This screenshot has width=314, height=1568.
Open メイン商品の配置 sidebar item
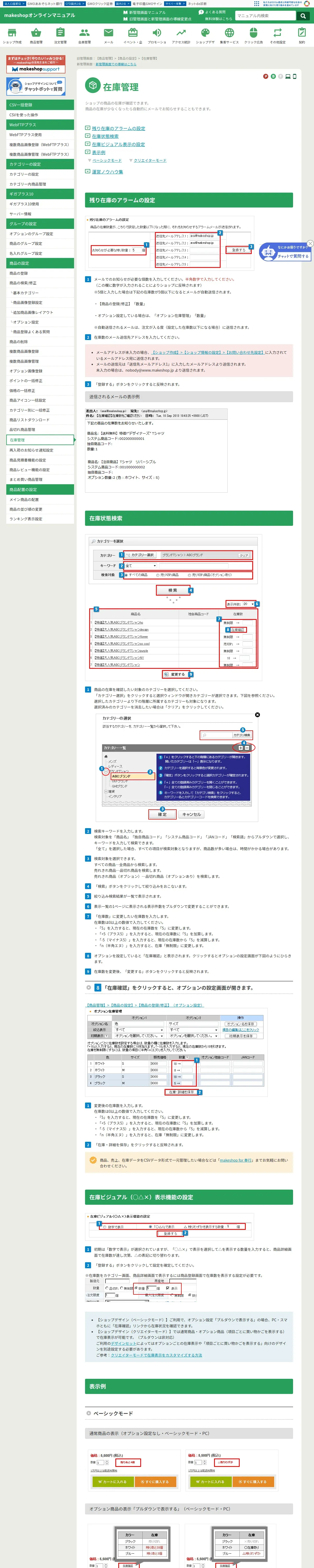40,500
